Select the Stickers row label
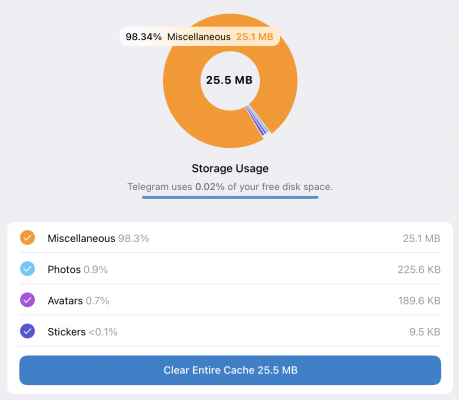This screenshot has width=459, height=400. click(66, 332)
